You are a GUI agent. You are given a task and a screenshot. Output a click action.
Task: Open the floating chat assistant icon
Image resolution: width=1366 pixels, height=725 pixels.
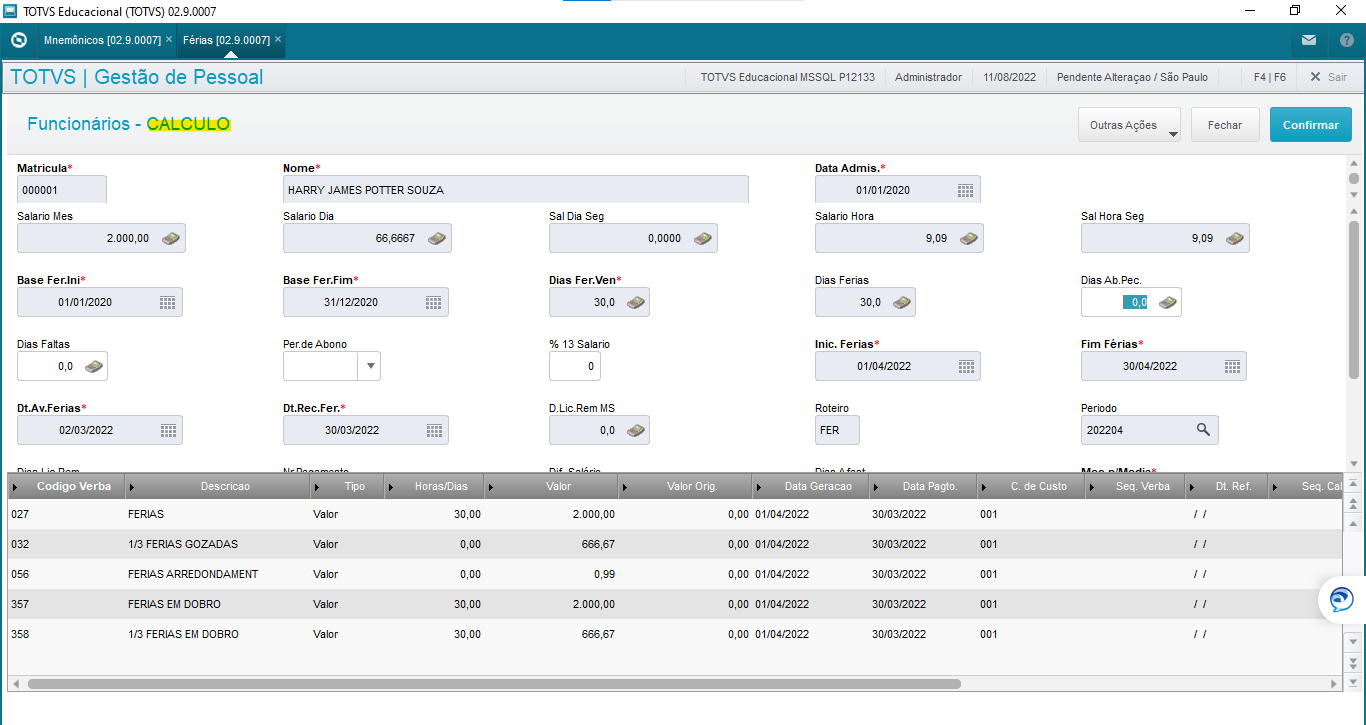(x=1340, y=600)
